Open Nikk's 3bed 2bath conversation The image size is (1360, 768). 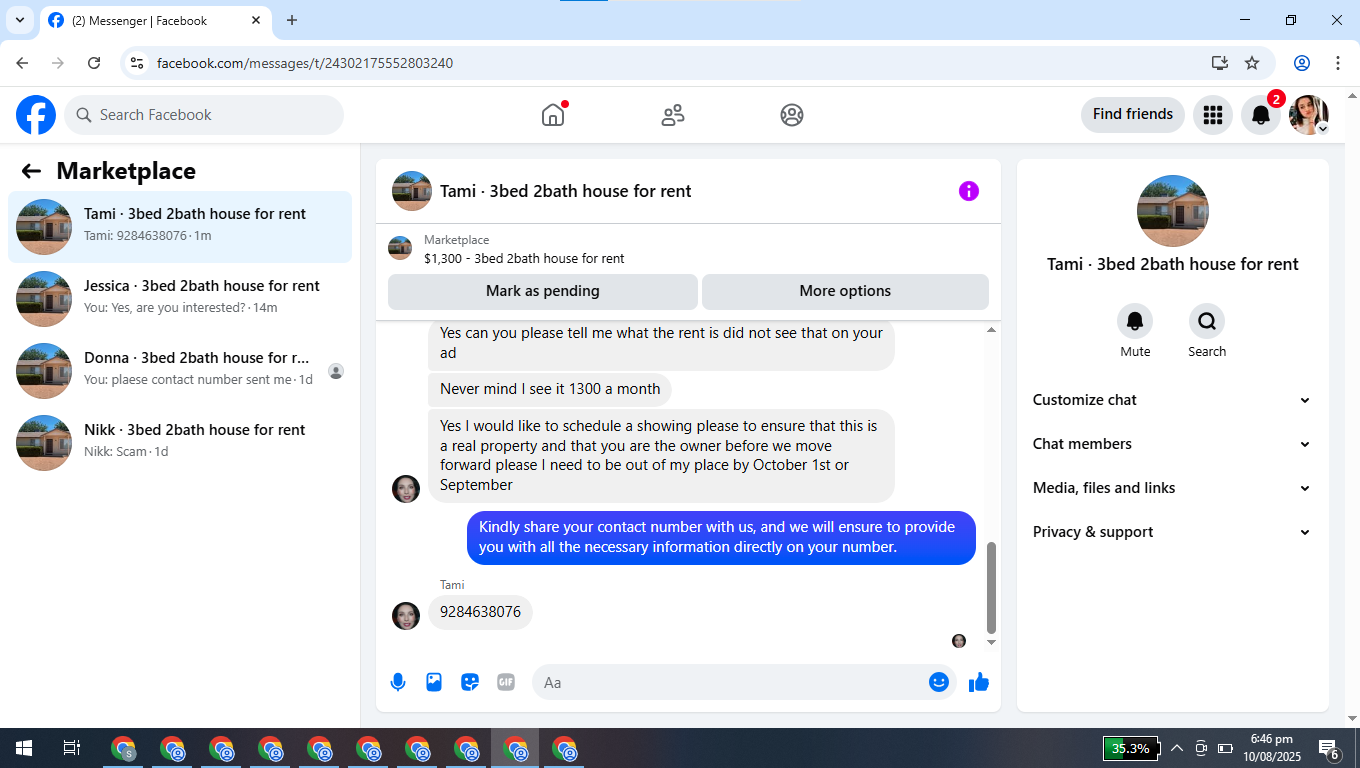180,443
